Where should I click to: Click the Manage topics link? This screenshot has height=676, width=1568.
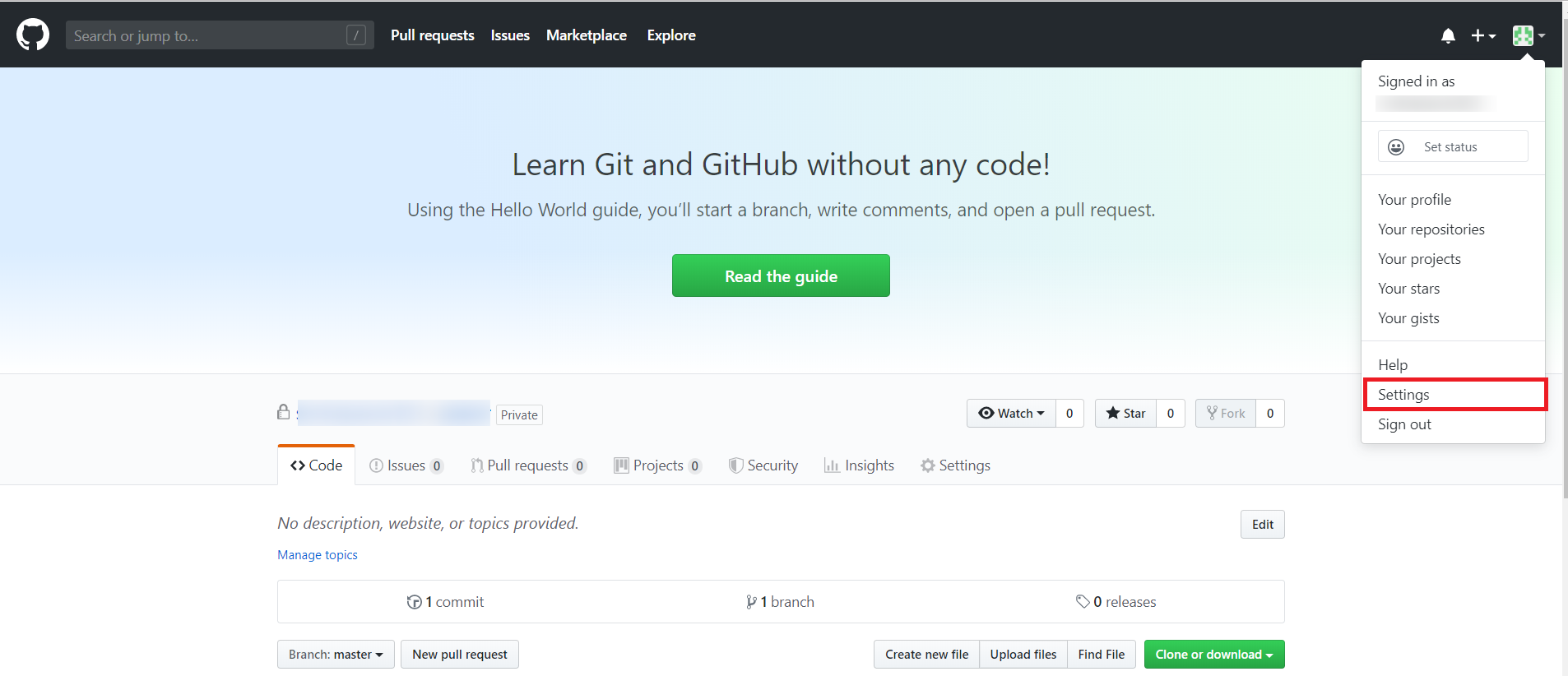pyautogui.click(x=318, y=555)
